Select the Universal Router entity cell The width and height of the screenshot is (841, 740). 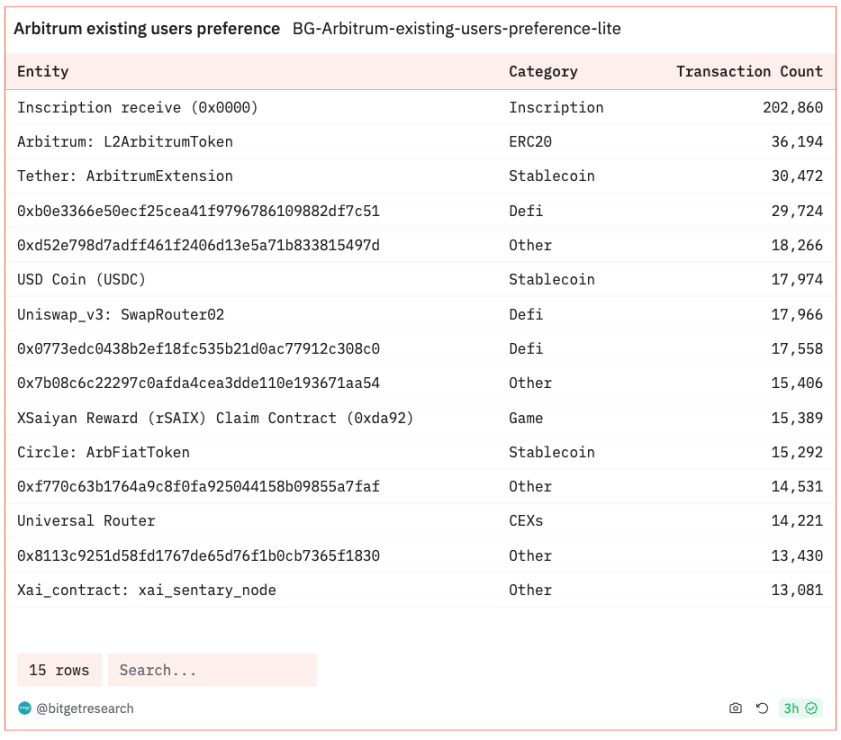86,521
